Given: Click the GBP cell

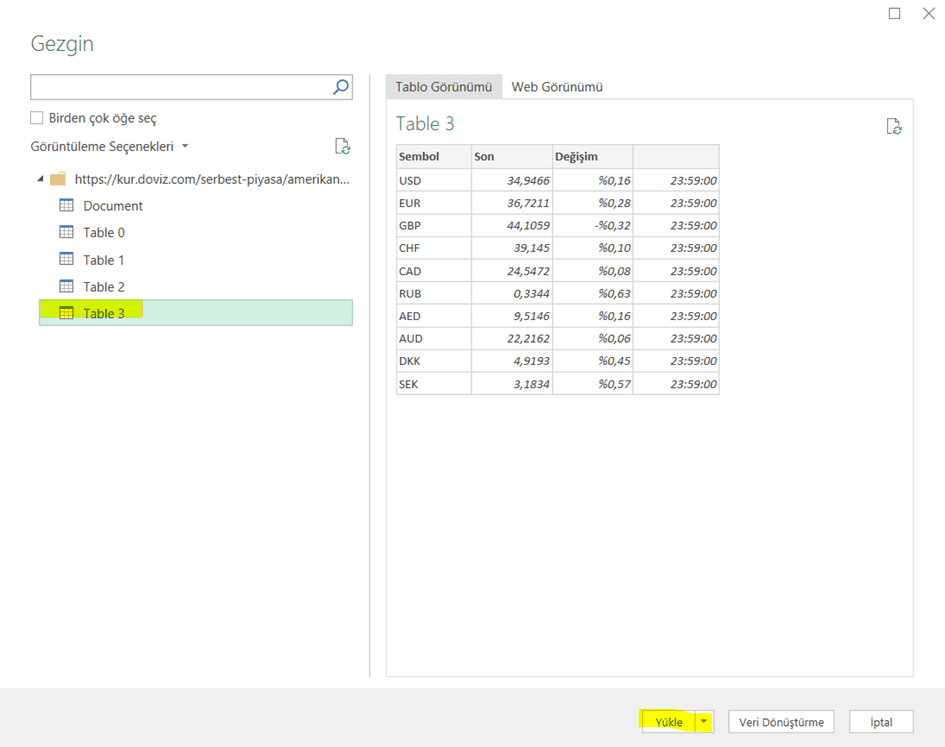Looking at the screenshot, I should click(x=434, y=225).
